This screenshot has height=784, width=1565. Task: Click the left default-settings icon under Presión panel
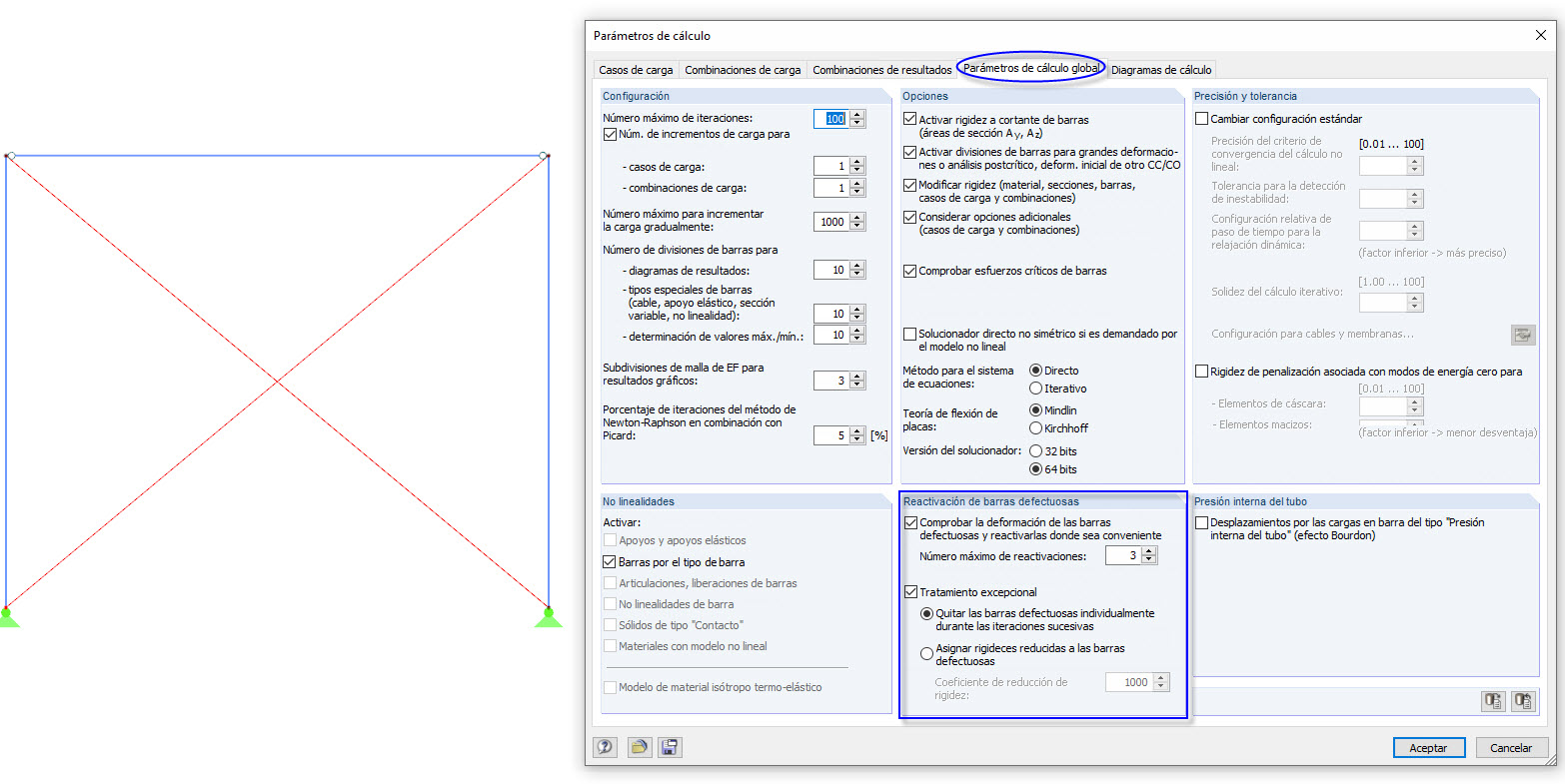(1493, 700)
